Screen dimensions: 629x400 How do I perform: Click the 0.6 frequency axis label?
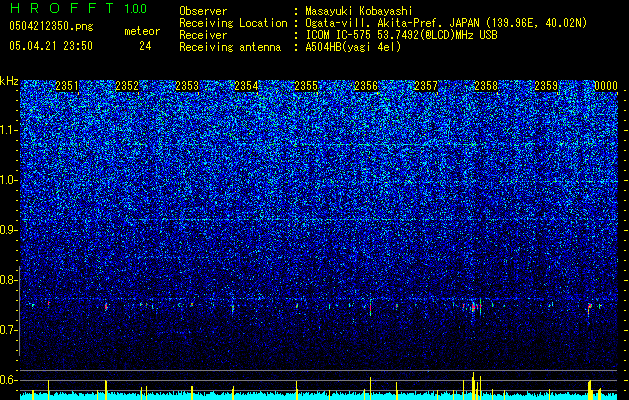pos(8,380)
